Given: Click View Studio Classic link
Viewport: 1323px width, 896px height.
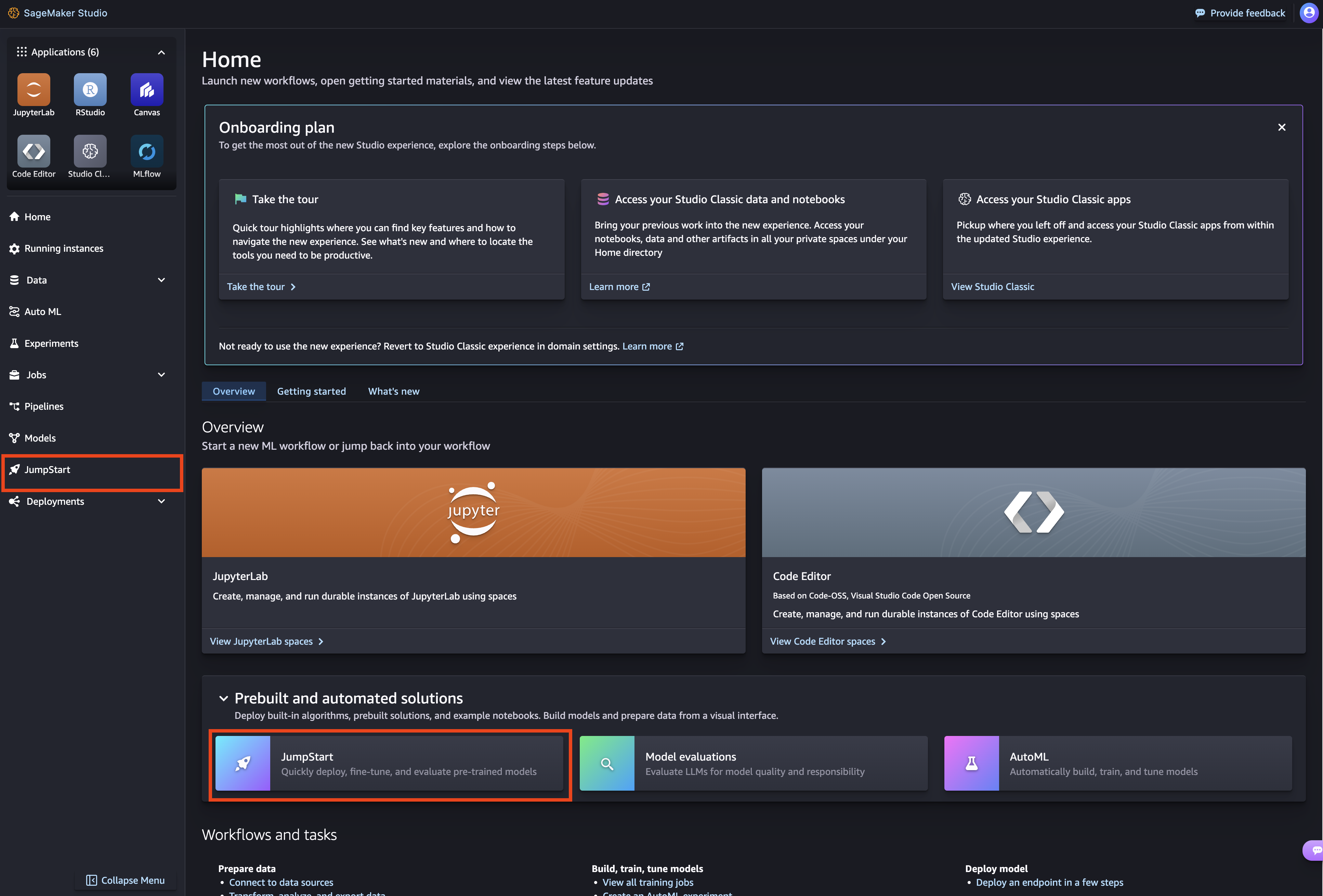Looking at the screenshot, I should click(x=992, y=287).
